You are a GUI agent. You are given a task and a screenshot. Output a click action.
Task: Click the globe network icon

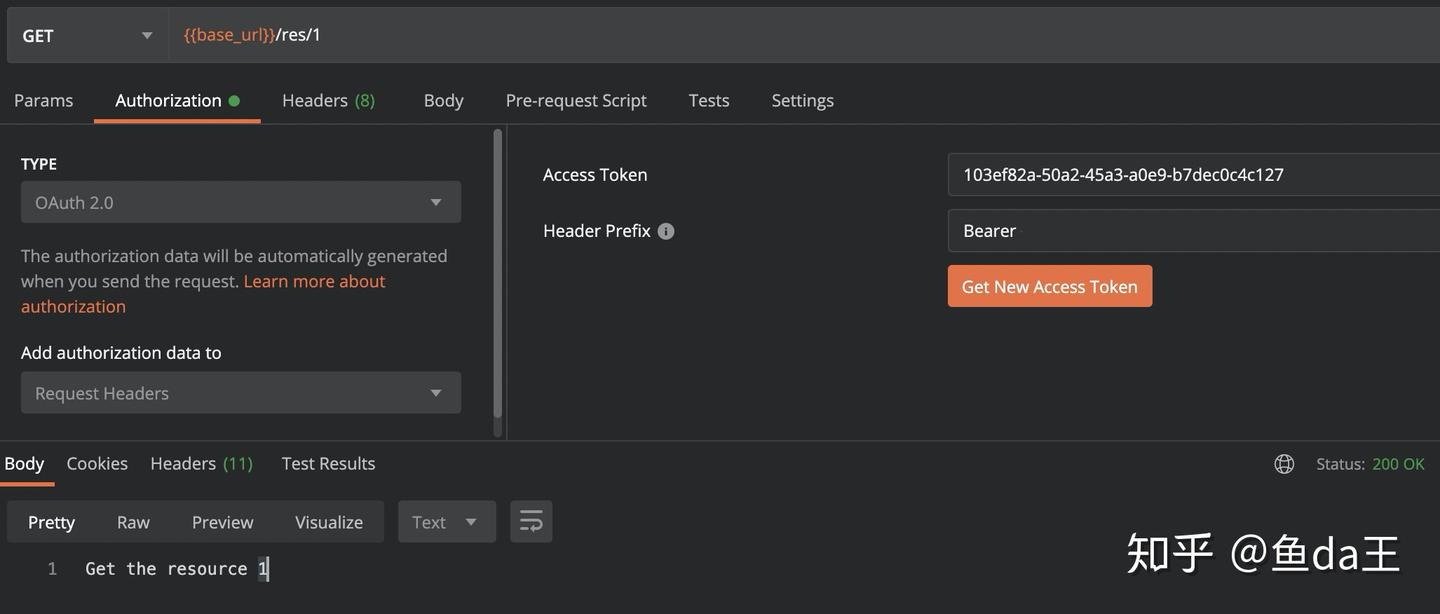1284,464
